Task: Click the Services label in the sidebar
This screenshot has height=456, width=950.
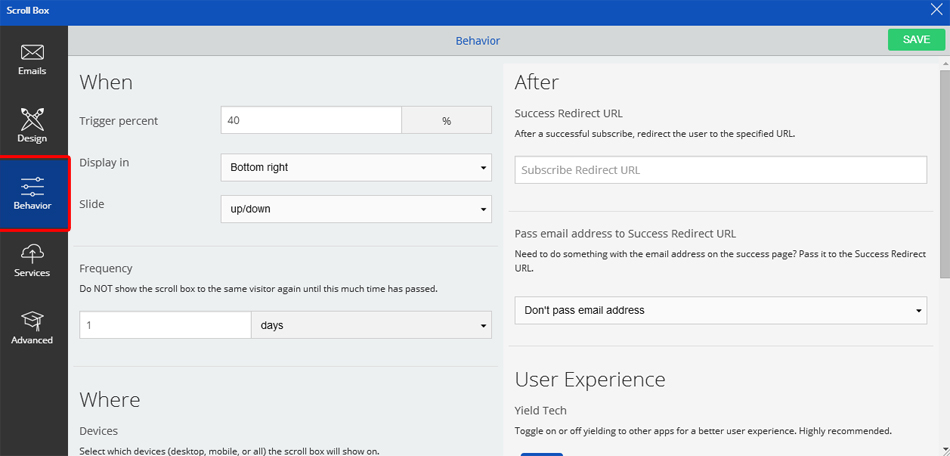Action: click(32, 273)
